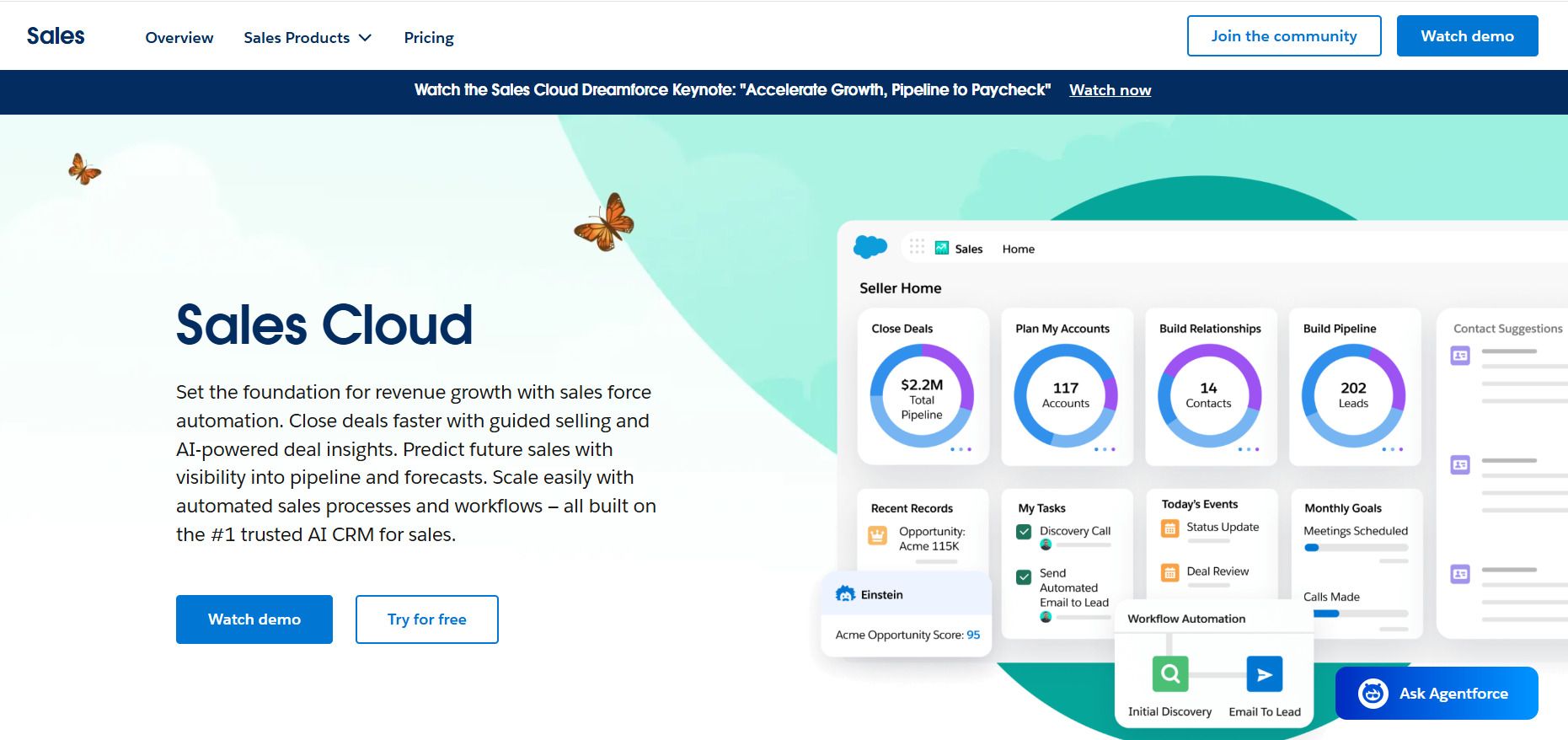This screenshot has height=740, width=1568.
Task: Click the Status Update event label
Action: tap(1223, 527)
